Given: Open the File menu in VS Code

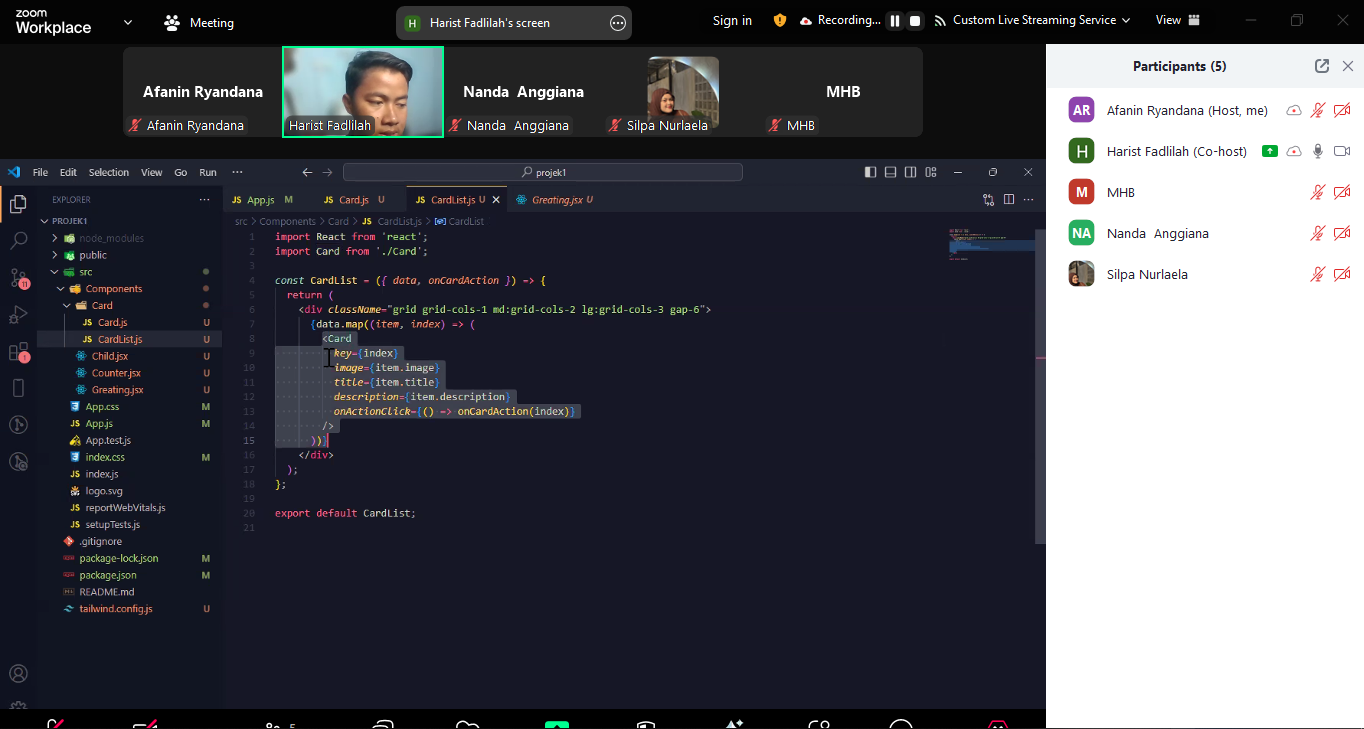Looking at the screenshot, I should coord(40,172).
